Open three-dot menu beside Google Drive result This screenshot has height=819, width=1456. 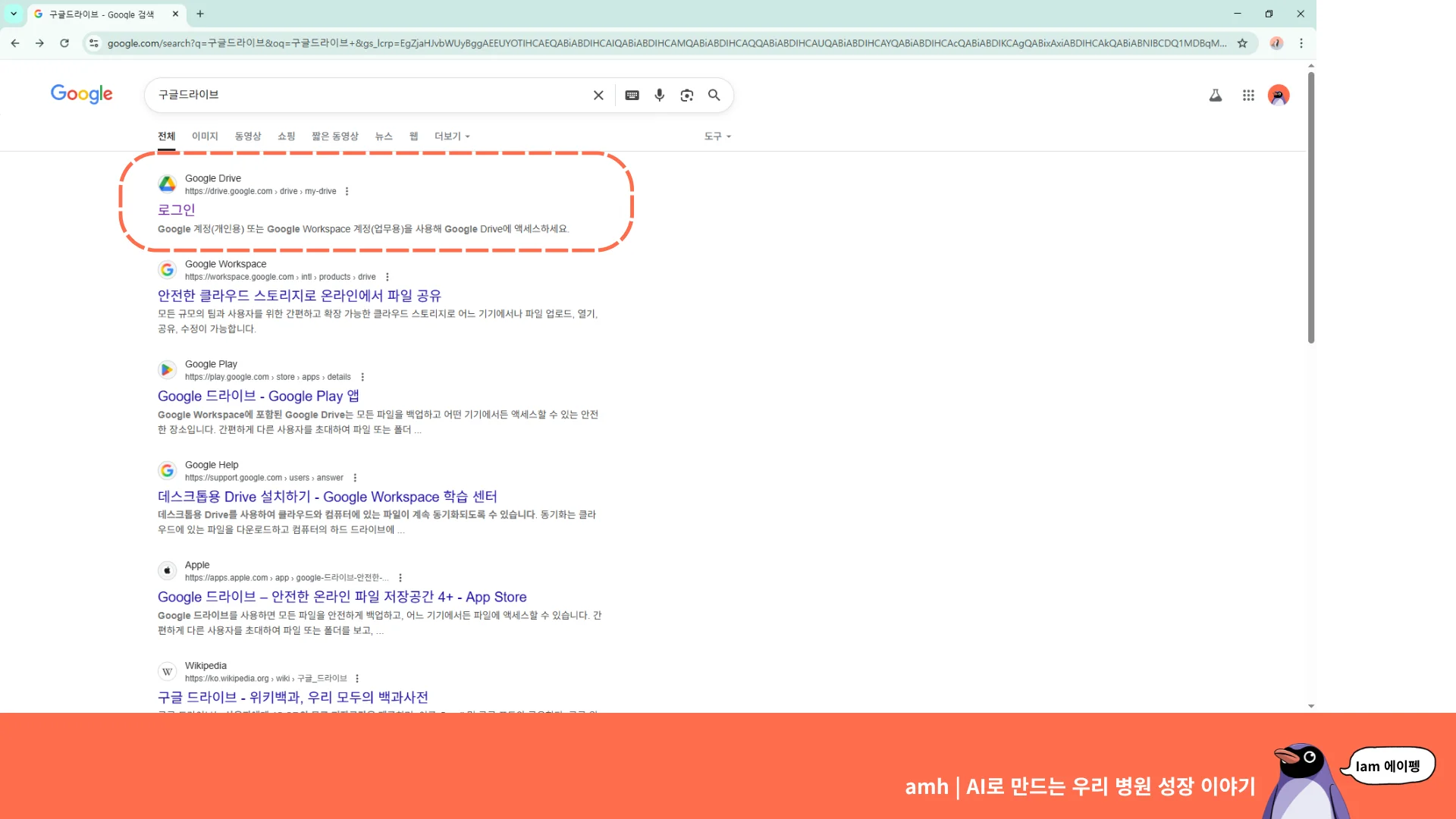coord(347,191)
